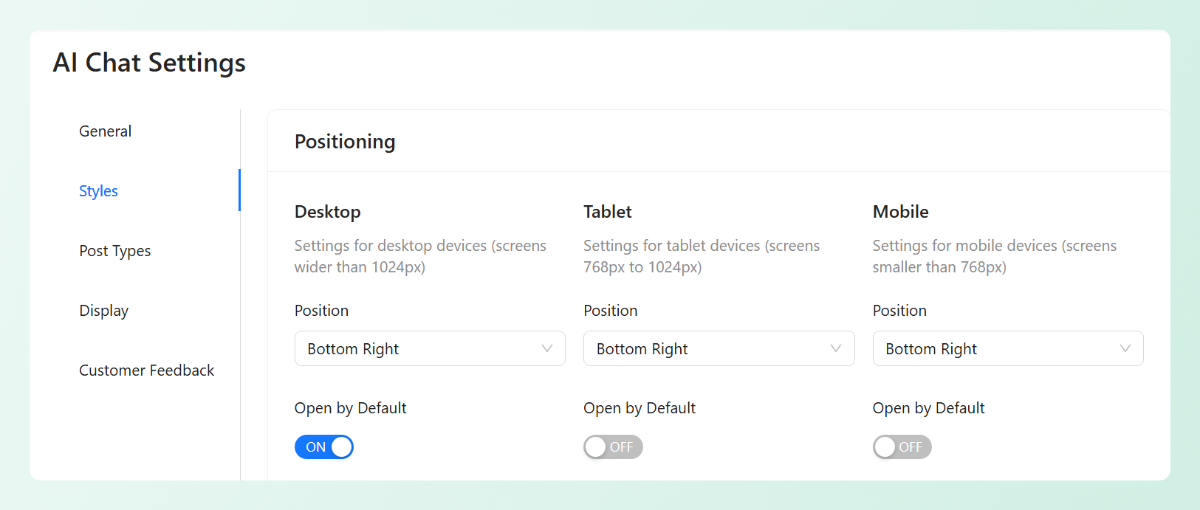Click the AI Chat Settings title

(x=149, y=63)
